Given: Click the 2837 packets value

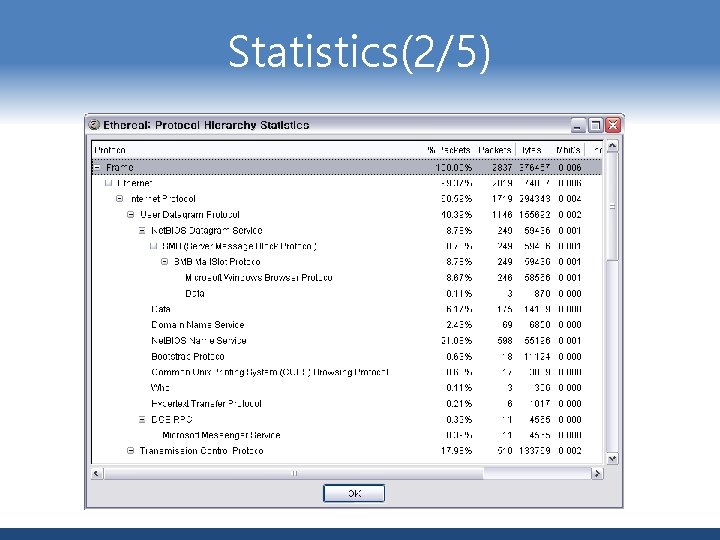Looking at the screenshot, I should click(502, 168).
